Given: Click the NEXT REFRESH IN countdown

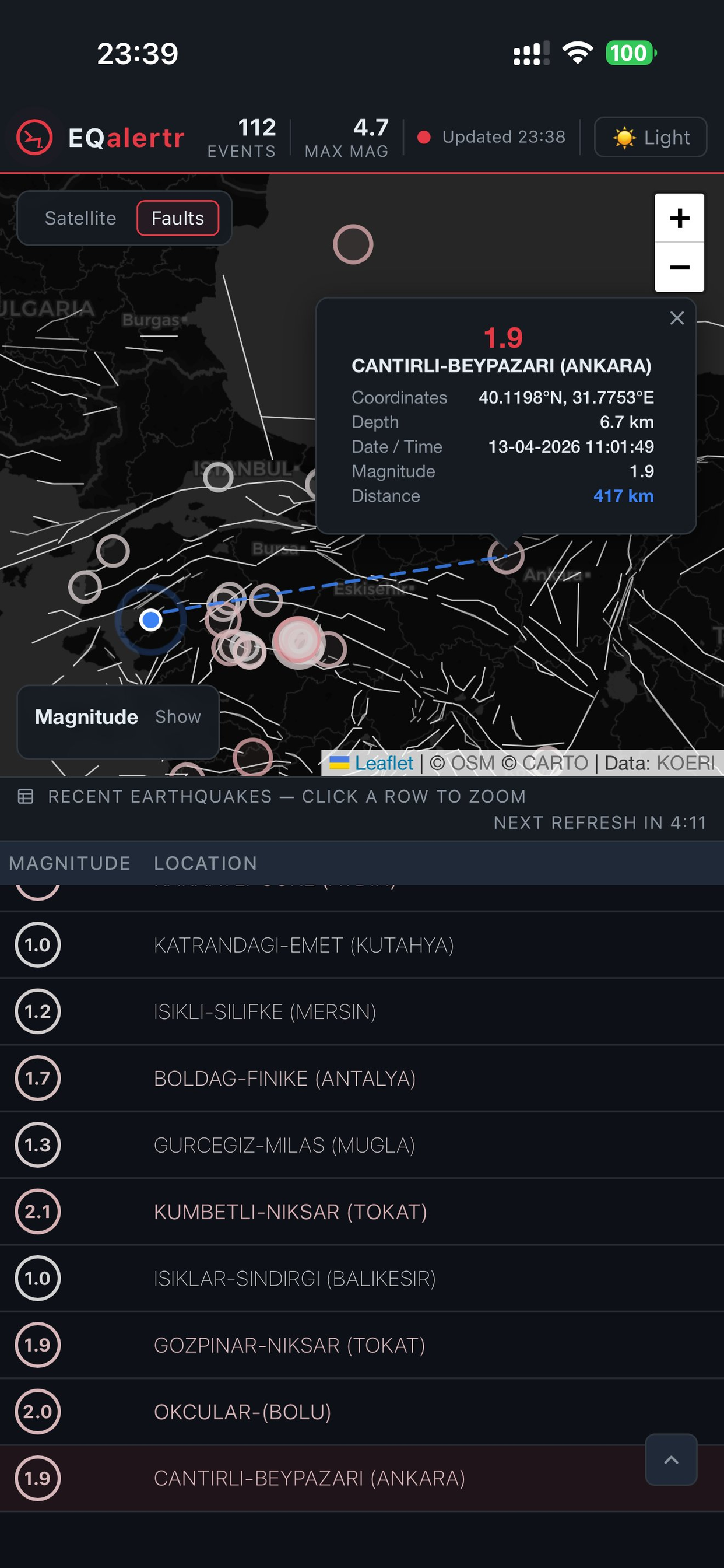Looking at the screenshot, I should (x=600, y=822).
